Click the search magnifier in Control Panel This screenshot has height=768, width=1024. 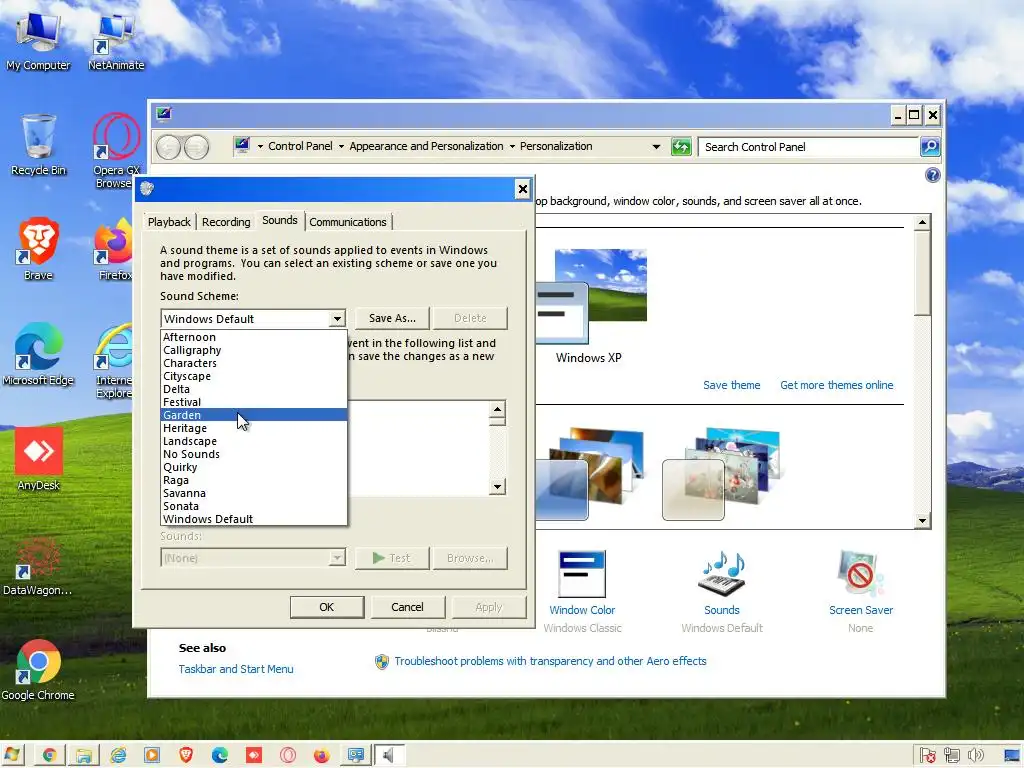[930, 147]
